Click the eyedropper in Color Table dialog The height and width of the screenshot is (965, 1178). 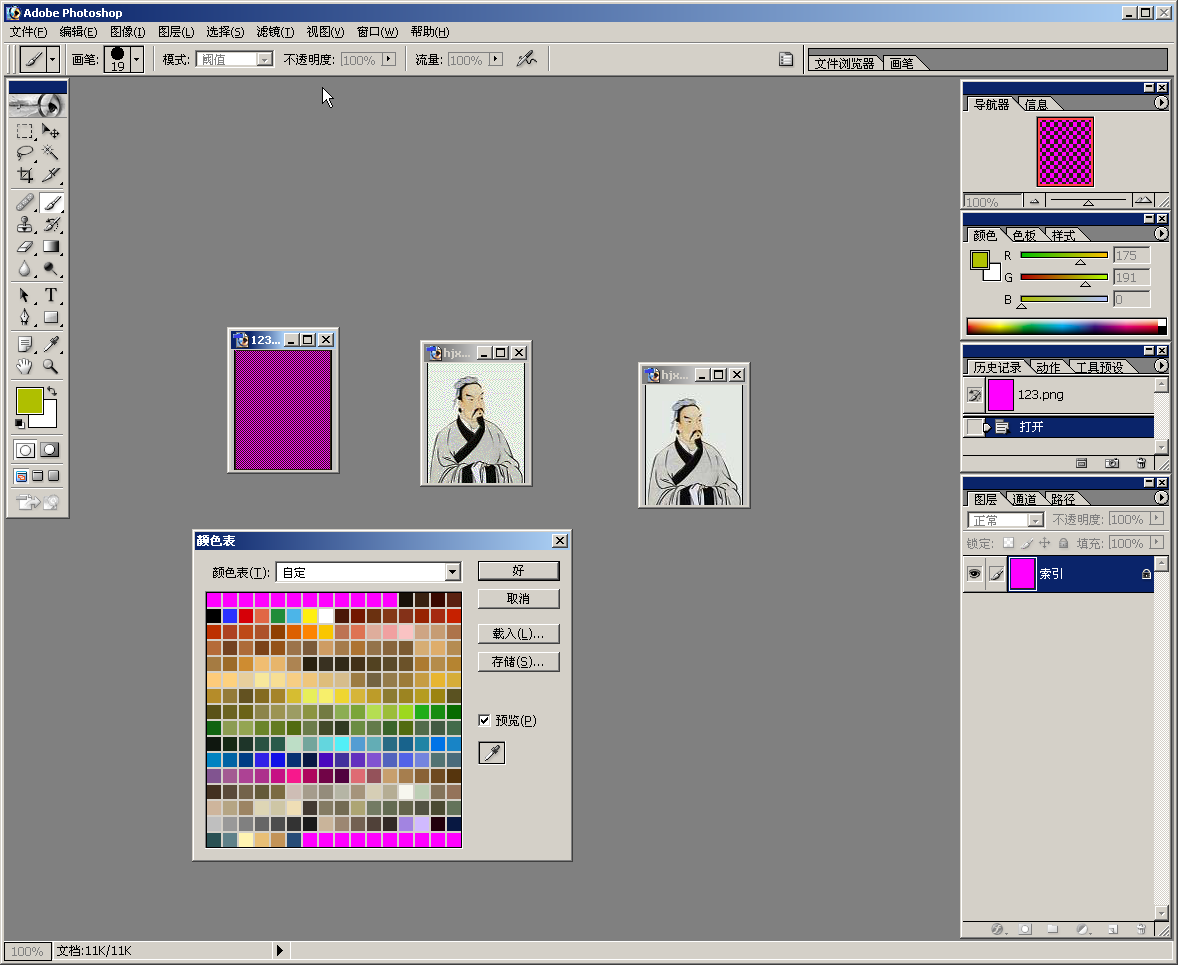(492, 753)
